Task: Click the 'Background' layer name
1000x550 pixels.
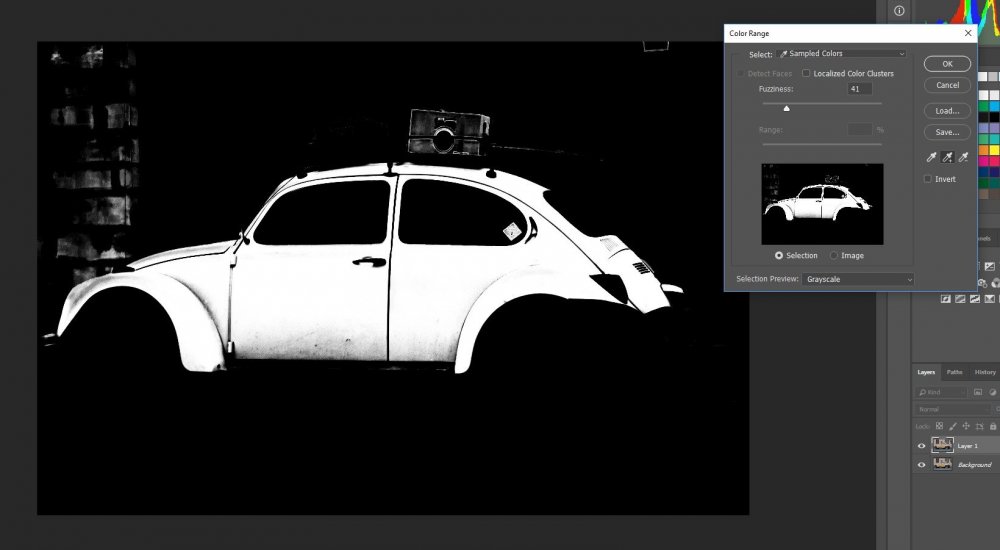Action: point(974,465)
